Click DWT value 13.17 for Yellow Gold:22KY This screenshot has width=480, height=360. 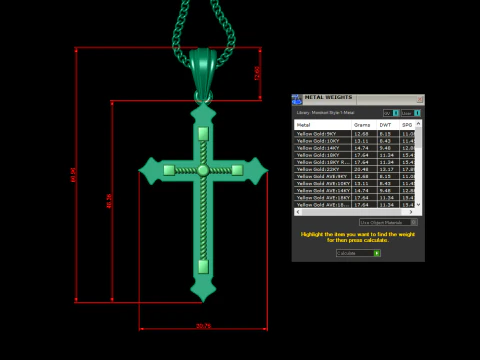tap(386, 169)
